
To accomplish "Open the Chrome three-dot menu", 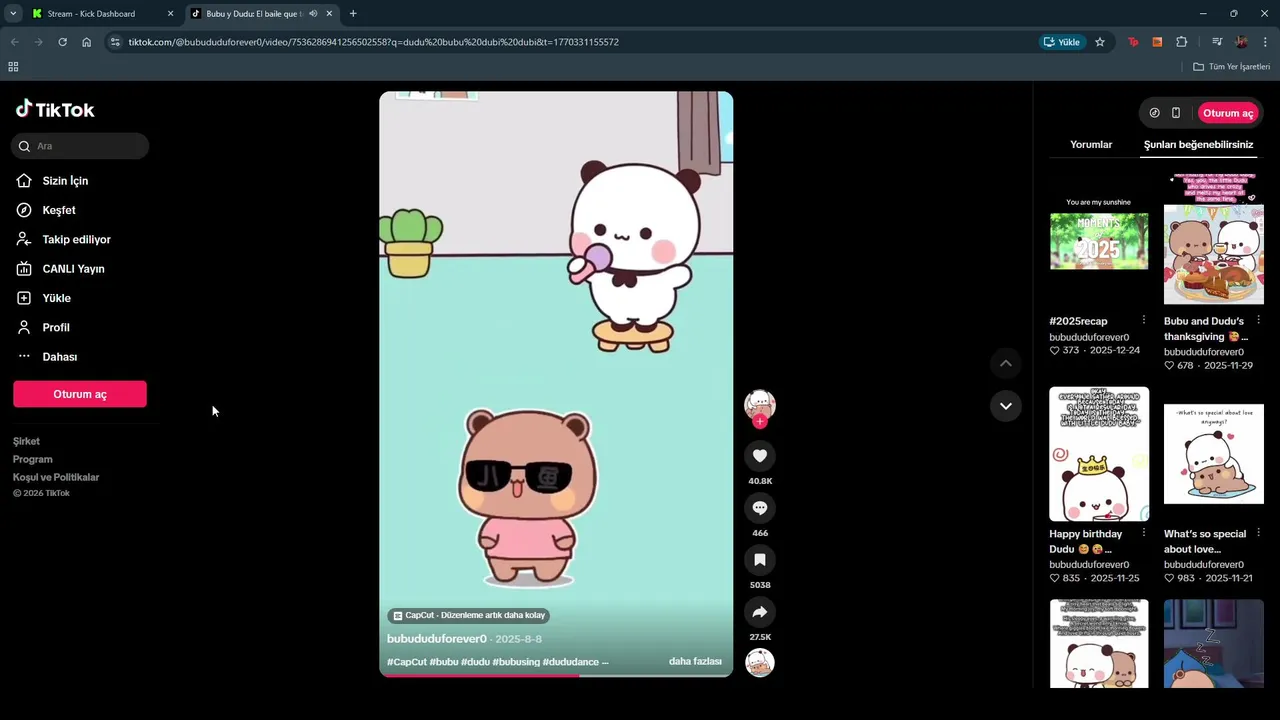I will click(1266, 42).
